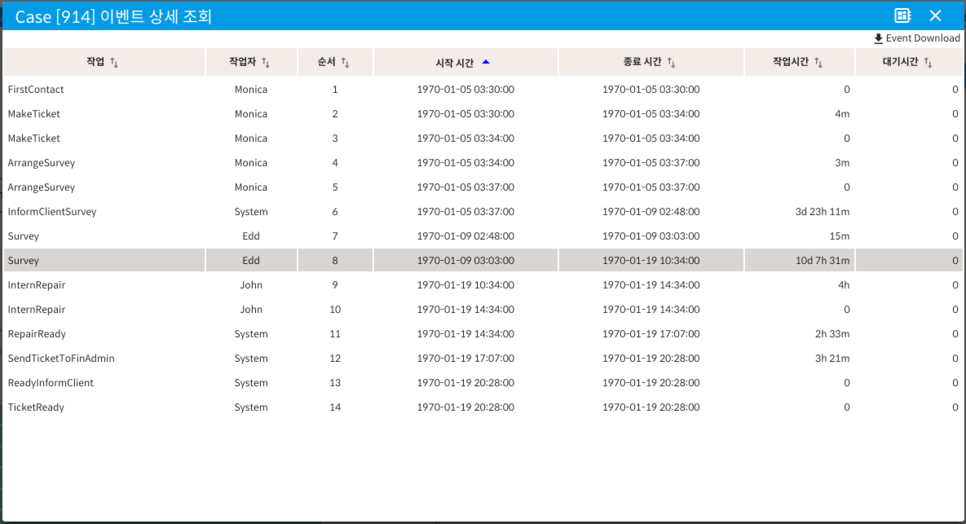The image size is (966, 524).
Task: Sort by 작업시간 column sort icon
Action: [819, 63]
